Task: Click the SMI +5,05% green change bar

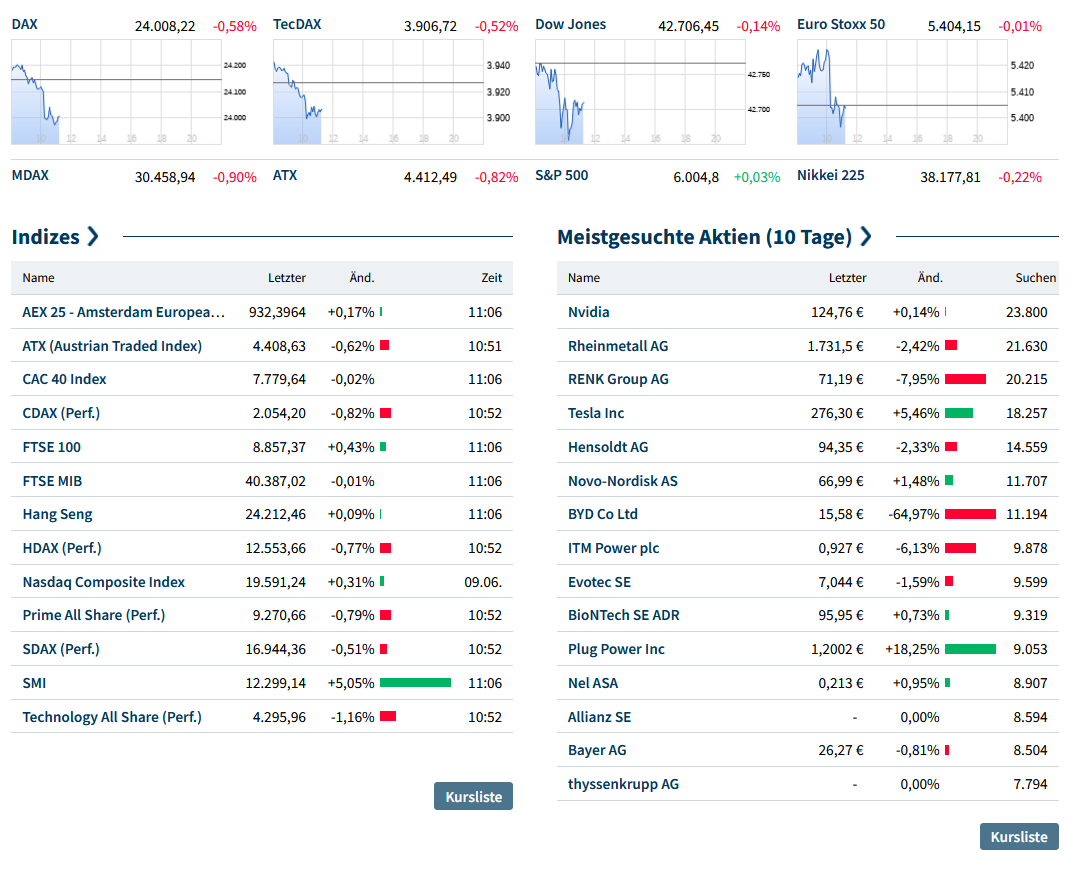Action: (x=415, y=683)
